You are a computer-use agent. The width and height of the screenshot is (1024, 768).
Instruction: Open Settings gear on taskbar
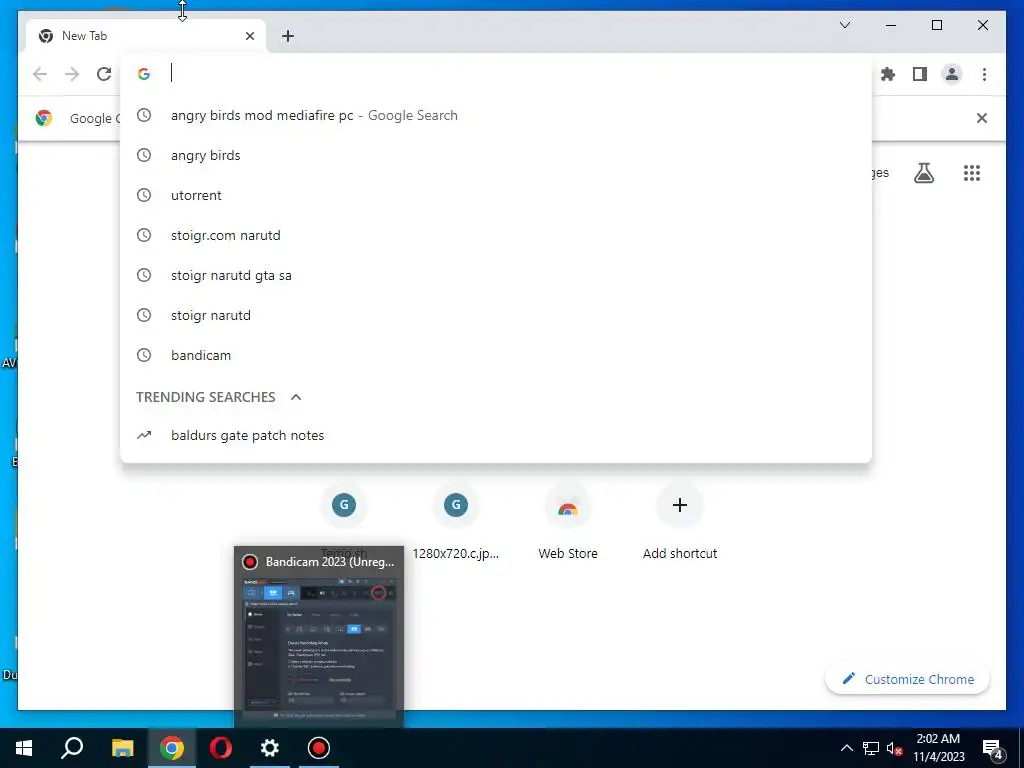click(270, 748)
